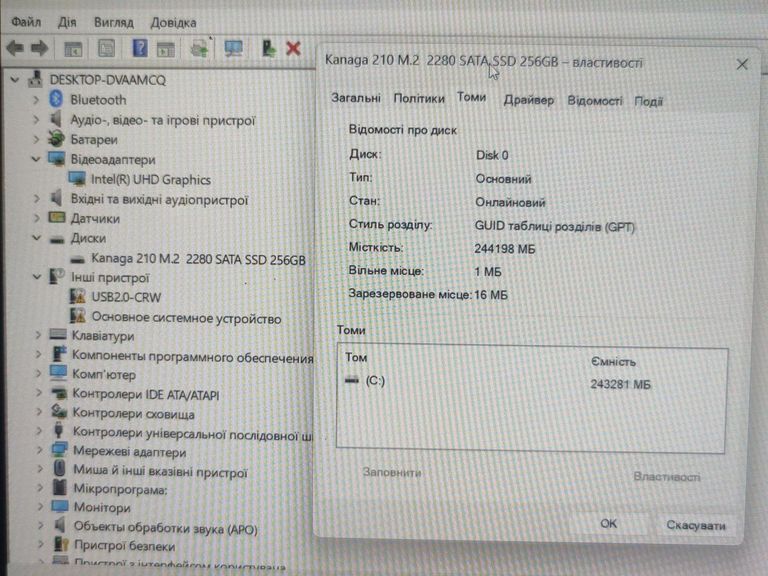Select Компоненты программного обеспечения category

coord(192,356)
